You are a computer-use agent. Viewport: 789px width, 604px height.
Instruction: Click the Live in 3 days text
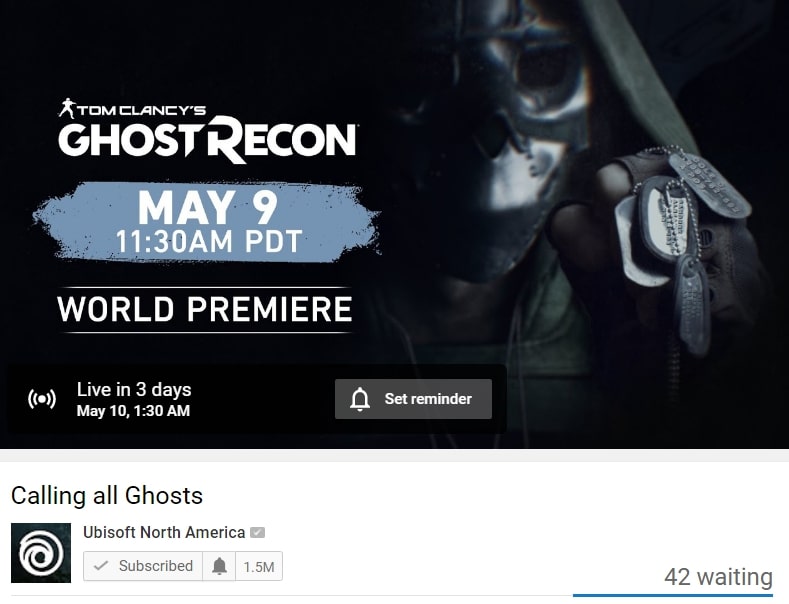coord(134,390)
